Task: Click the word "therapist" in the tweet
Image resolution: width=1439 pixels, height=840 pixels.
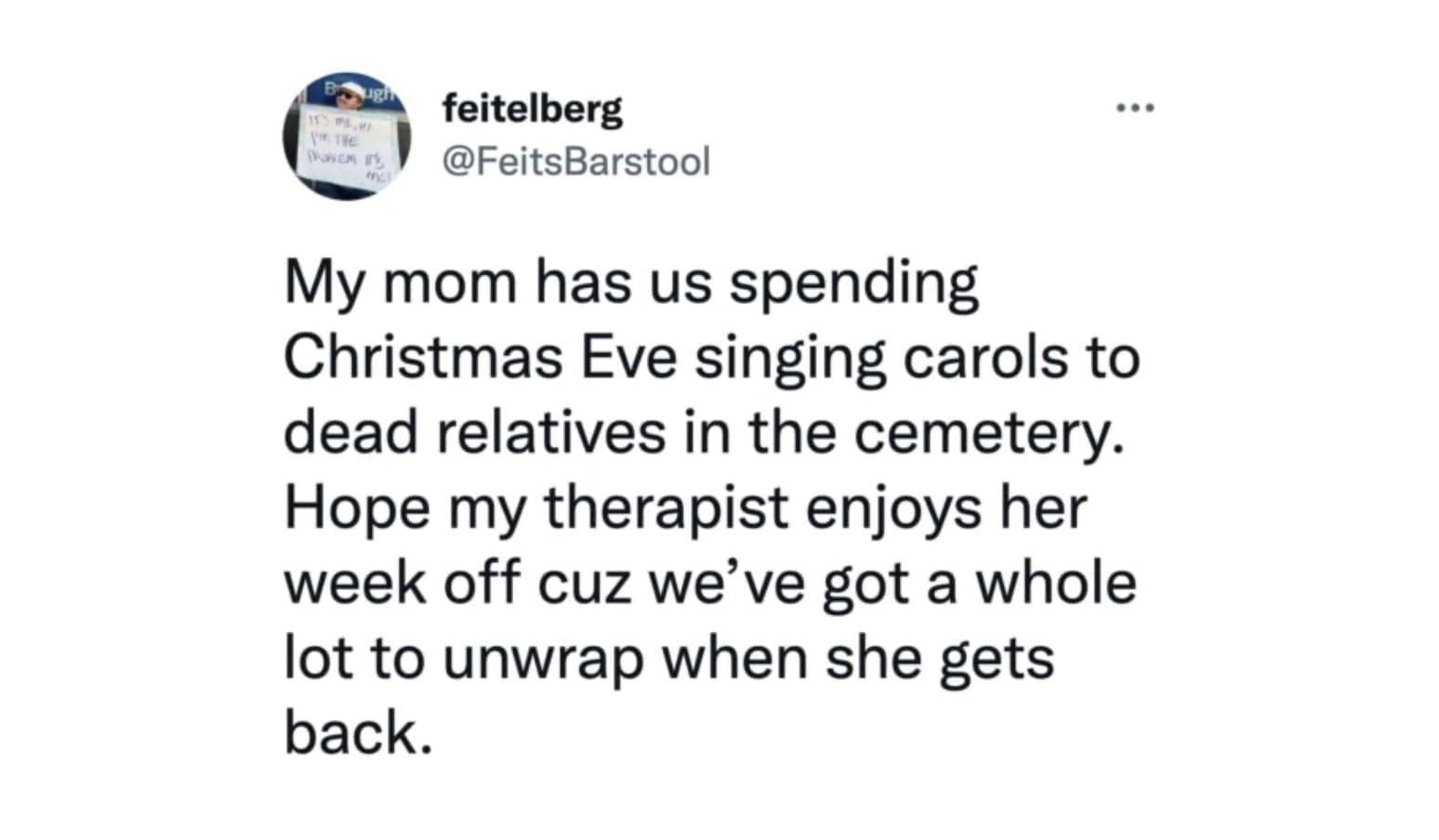Action: click(665, 508)
